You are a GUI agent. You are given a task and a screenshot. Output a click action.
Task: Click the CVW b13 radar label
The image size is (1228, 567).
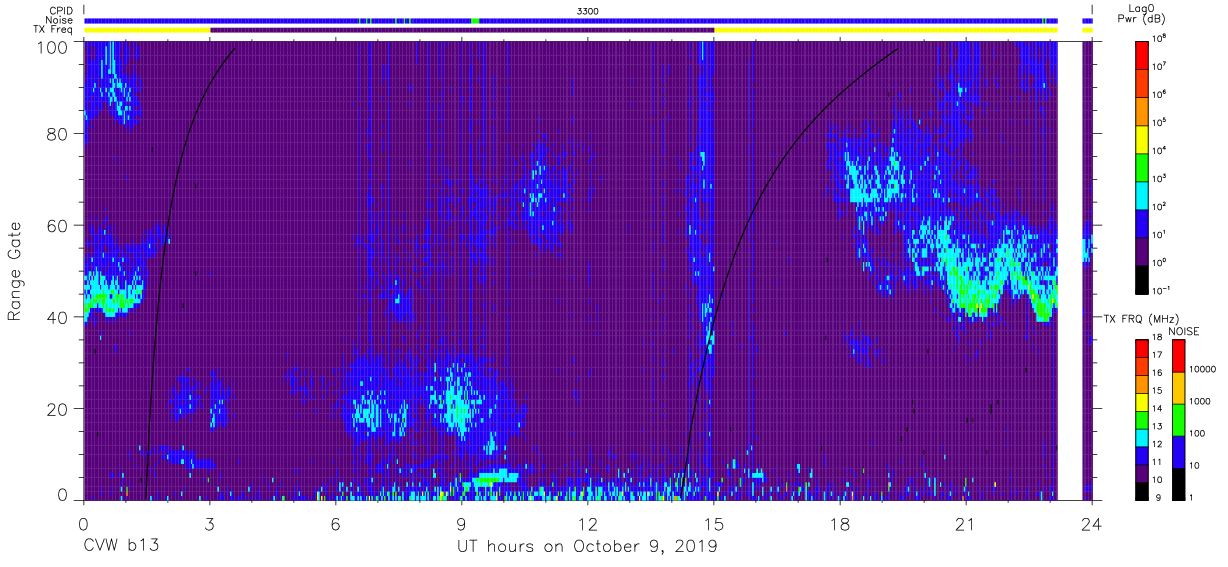121,546
